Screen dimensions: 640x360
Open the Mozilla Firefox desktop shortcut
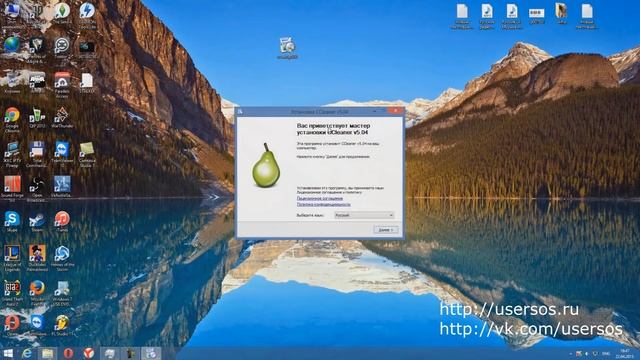37,293
